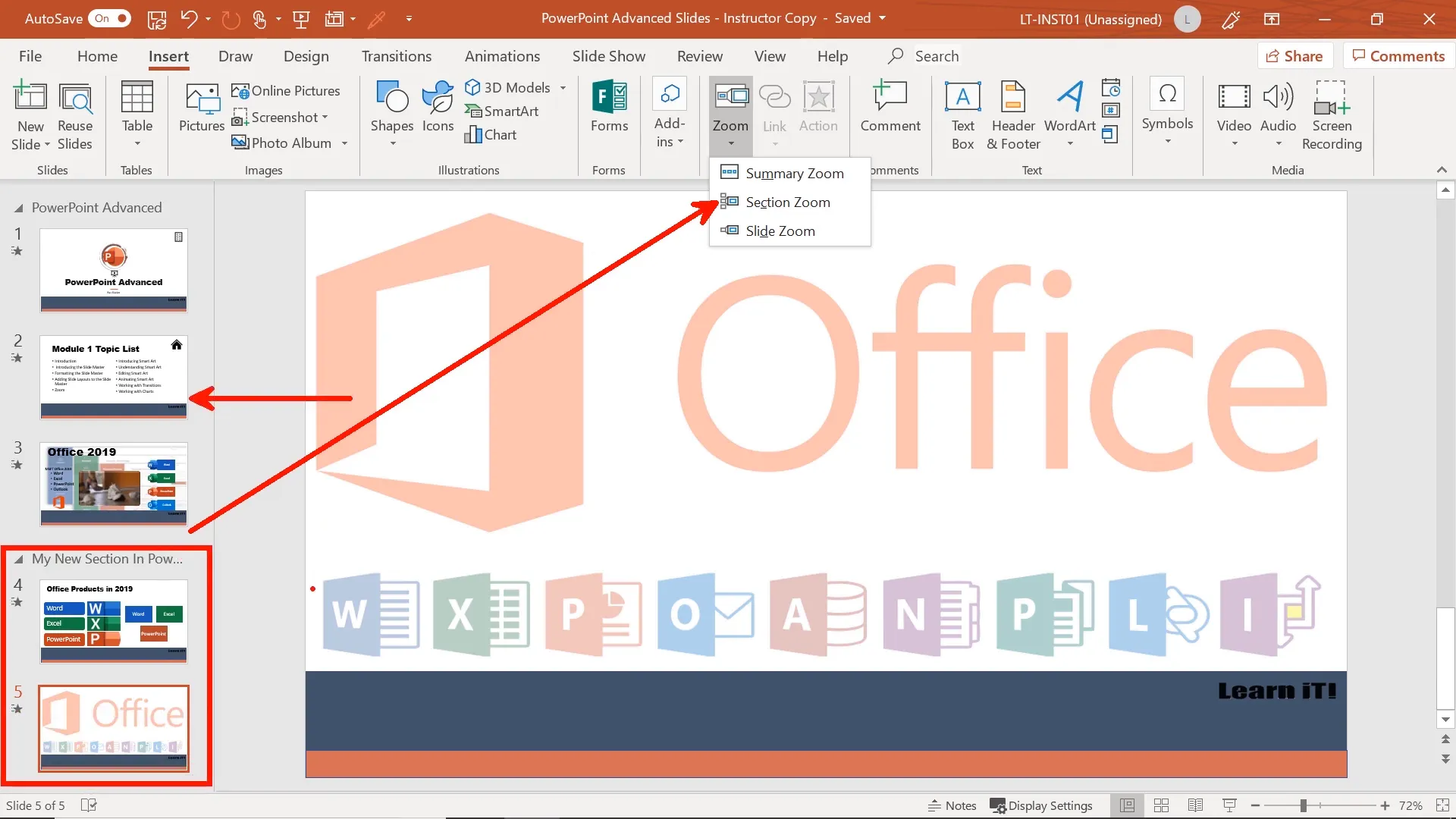Open the Shapes gallery

pos(392,114)
